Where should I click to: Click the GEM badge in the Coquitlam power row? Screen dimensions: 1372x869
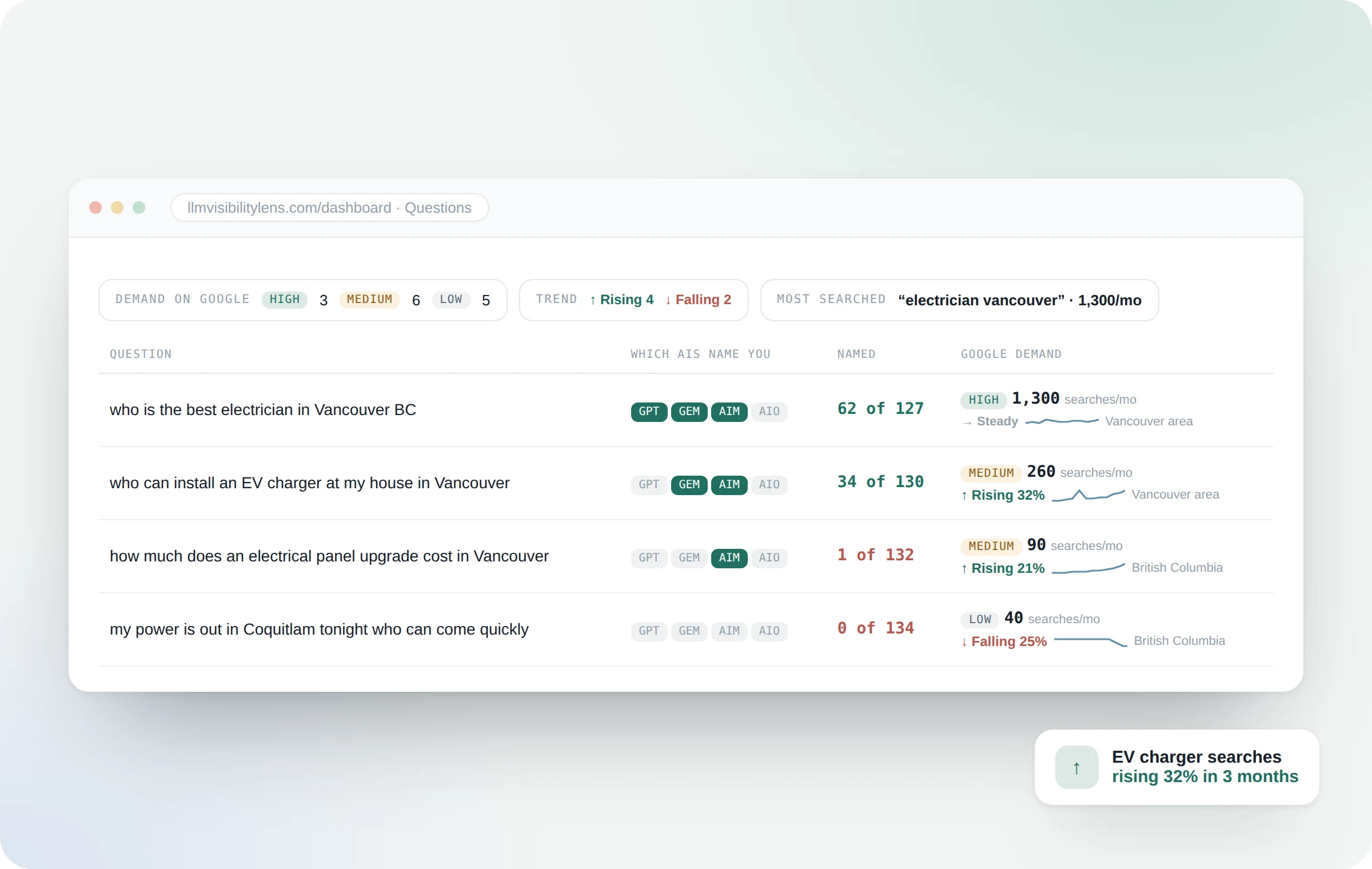click(689, 631)
